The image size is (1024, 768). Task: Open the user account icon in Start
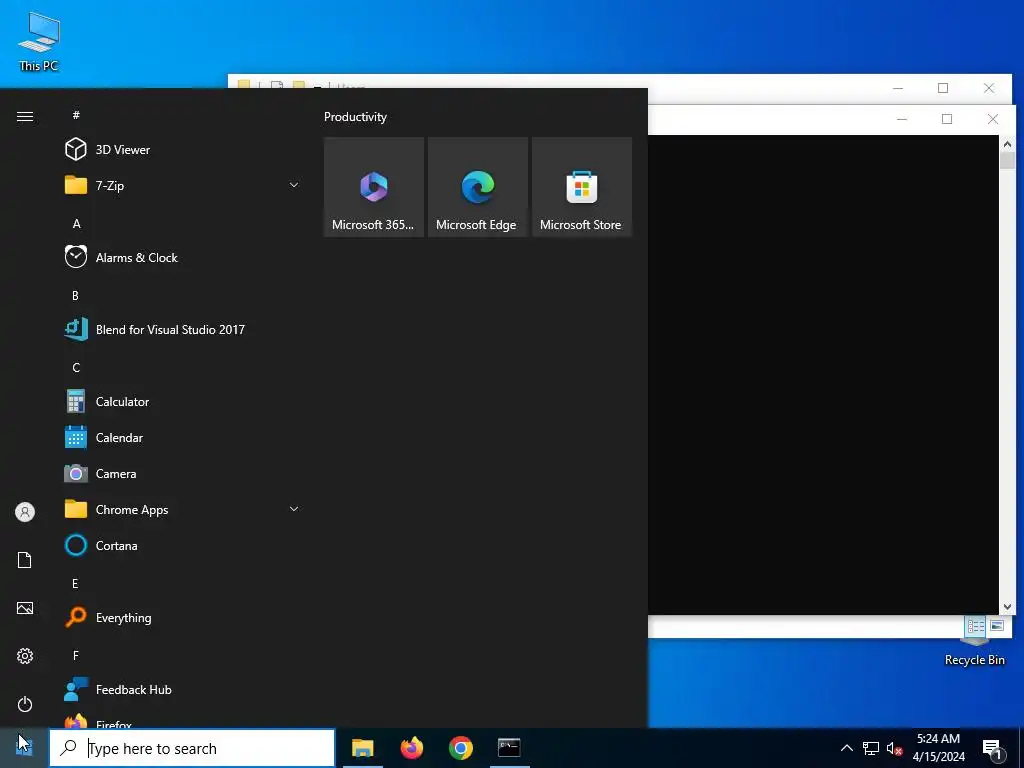(25, 512)
